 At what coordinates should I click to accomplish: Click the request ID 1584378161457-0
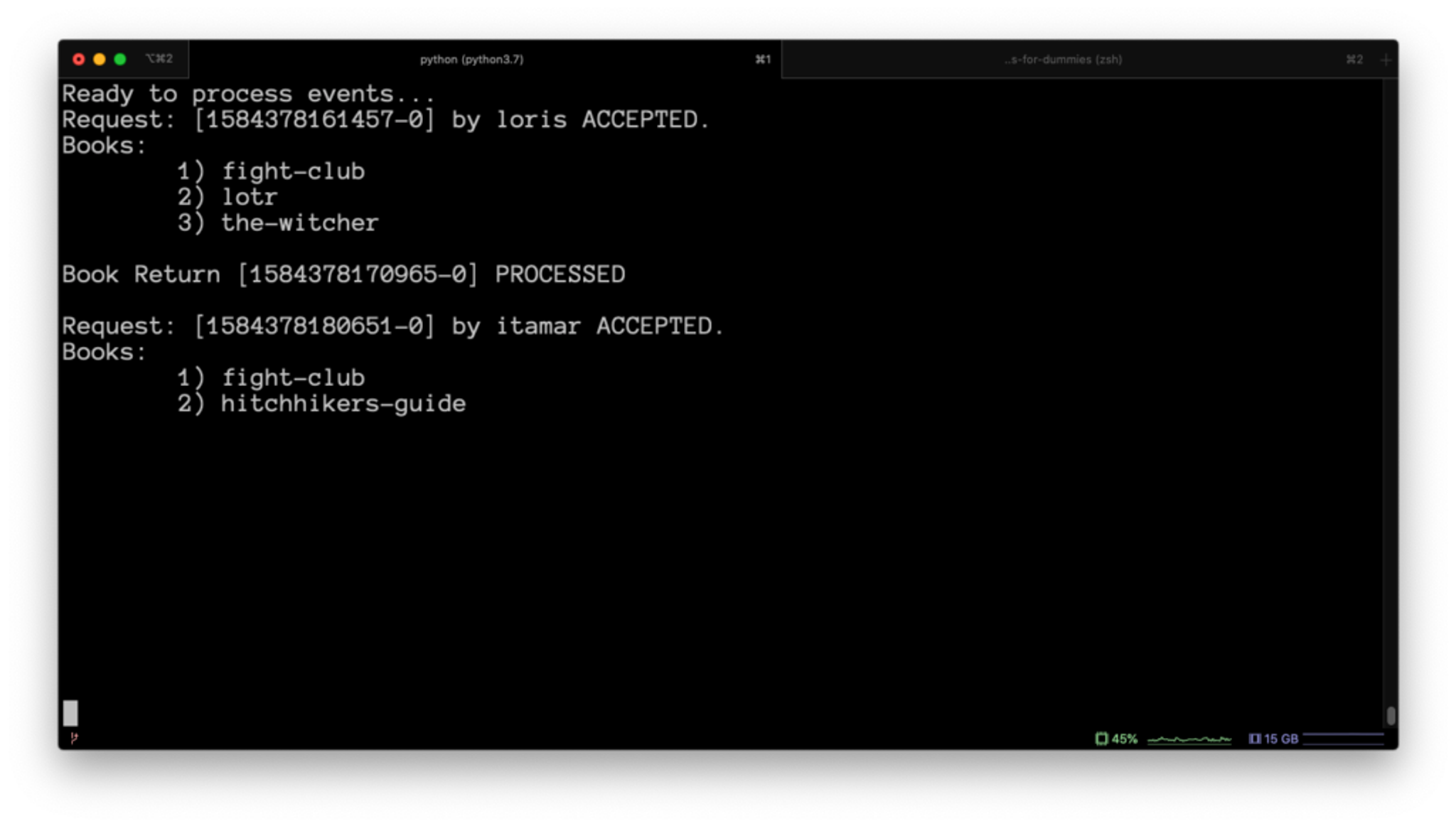pyautogui.click(x=314, y=119)
